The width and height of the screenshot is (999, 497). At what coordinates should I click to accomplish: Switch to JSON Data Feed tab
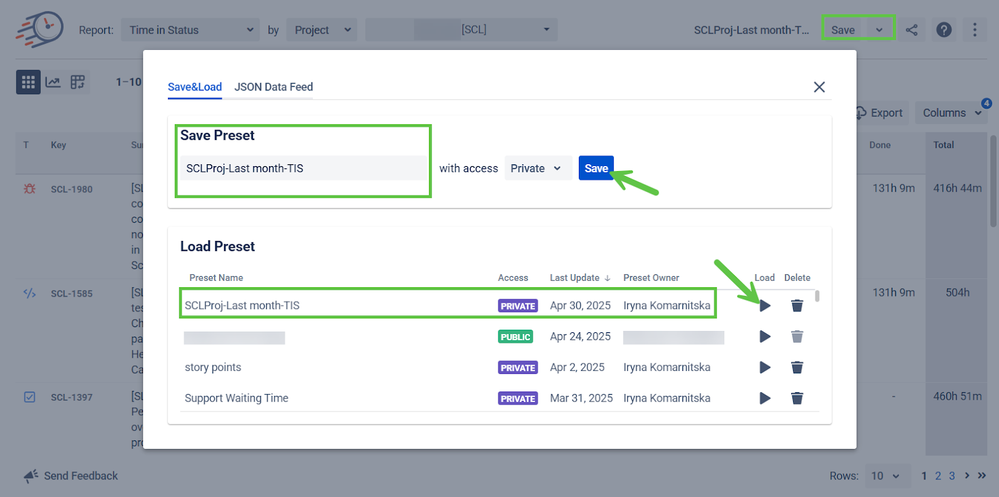[274, 87]
